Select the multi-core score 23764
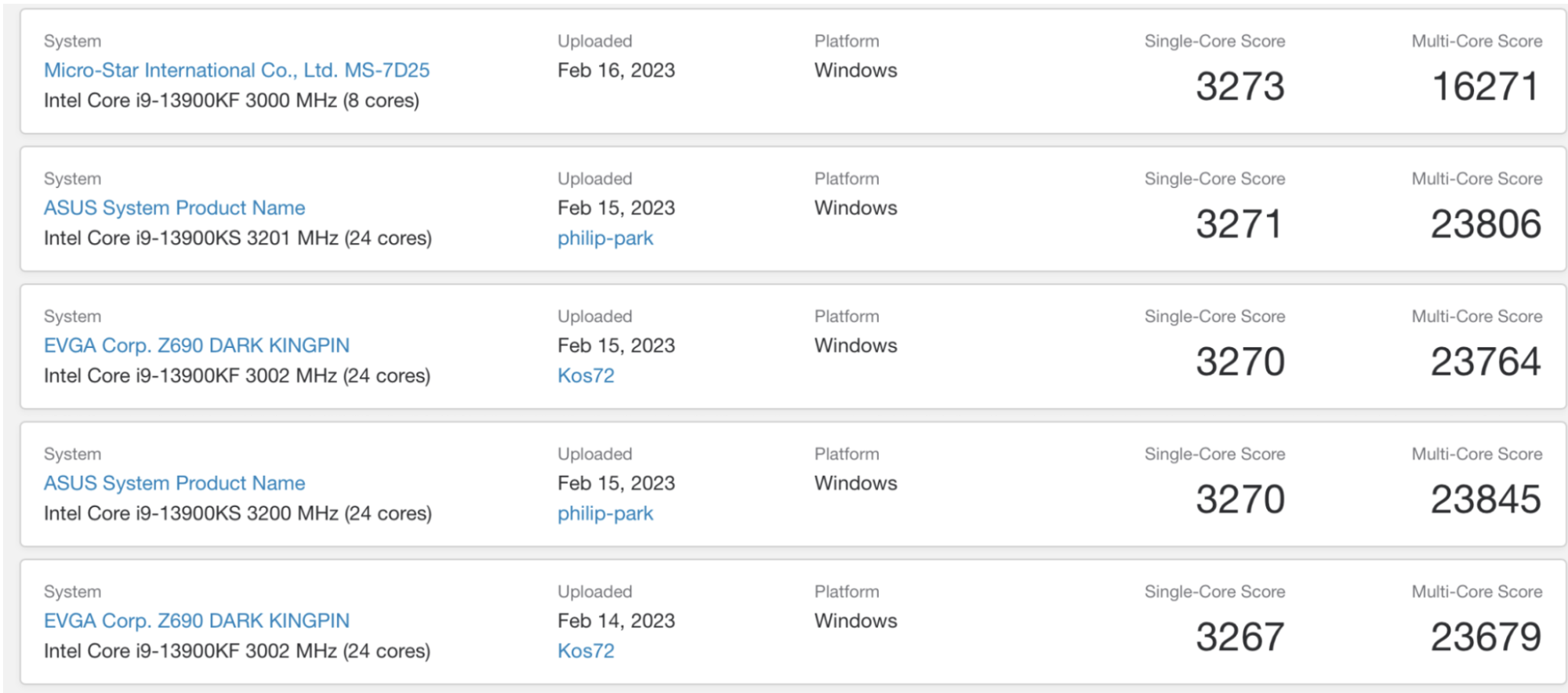This screenshot has width=1568, height=693. click(x=1485, y=361)
